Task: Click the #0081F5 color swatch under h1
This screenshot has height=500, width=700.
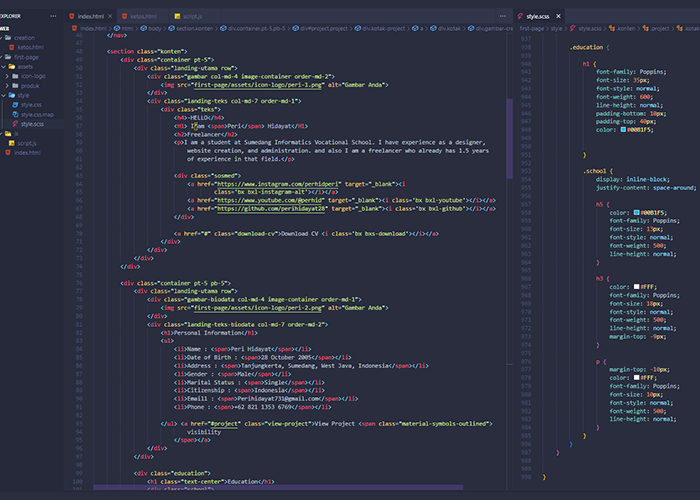Action: pos(623,129)
